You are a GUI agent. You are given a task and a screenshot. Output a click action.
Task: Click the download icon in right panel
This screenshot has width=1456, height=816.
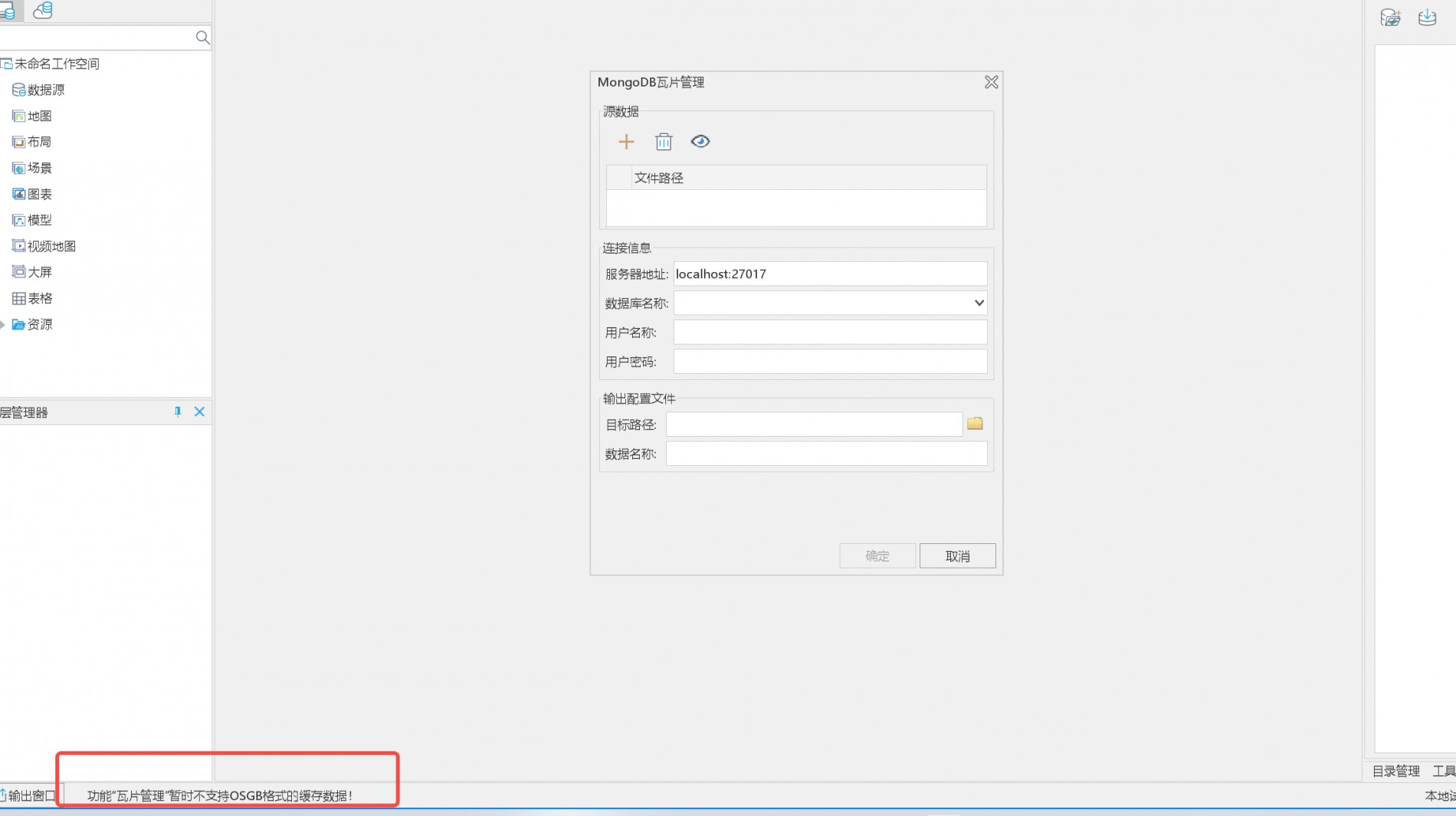[1427, 17]
